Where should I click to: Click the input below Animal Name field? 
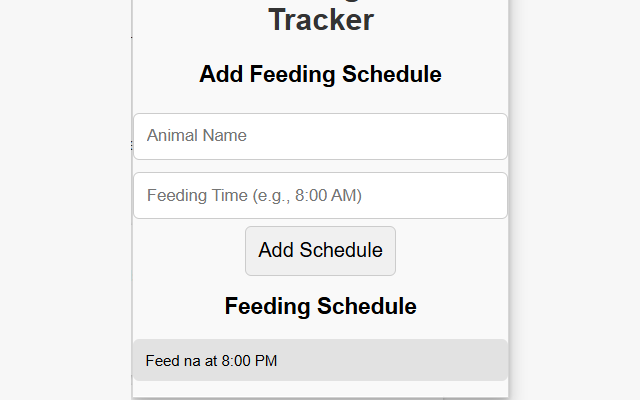click(x=320, y=195)
